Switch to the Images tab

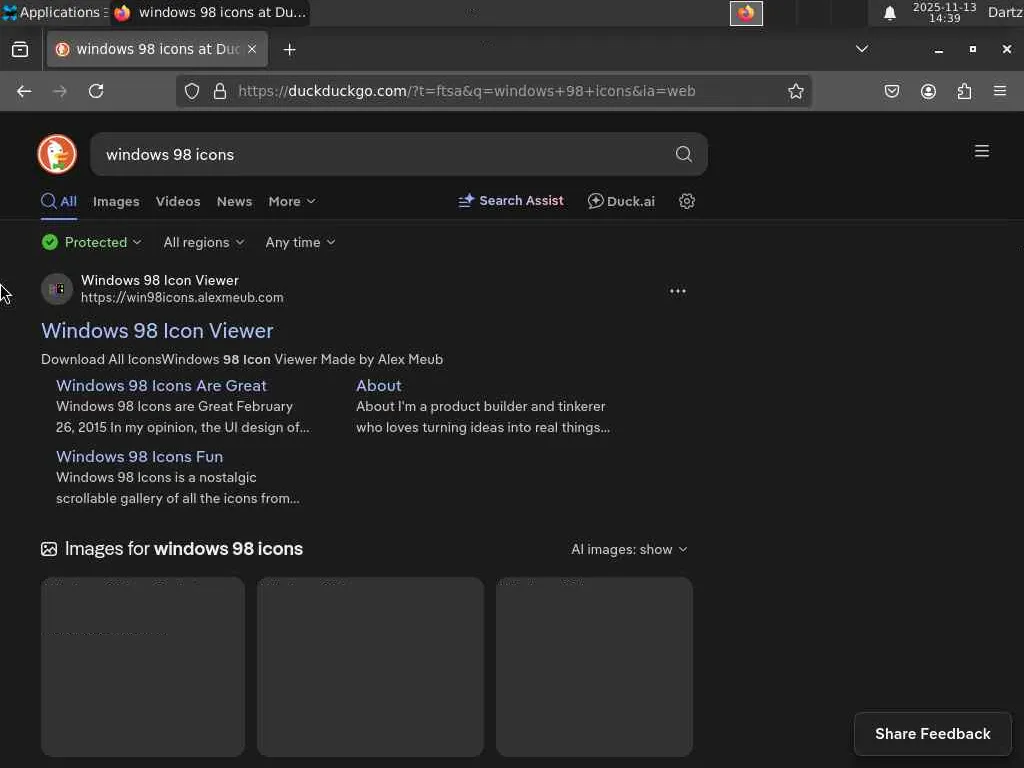[x=116, y=201]
